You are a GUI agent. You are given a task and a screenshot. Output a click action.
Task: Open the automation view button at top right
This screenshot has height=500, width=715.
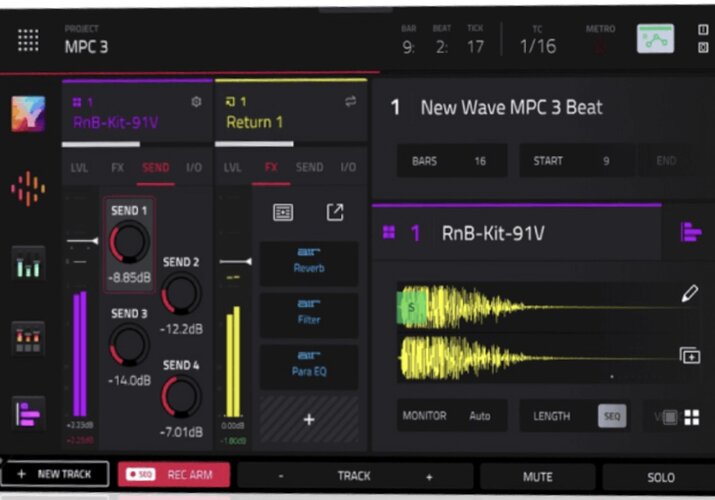coord(655,39)
